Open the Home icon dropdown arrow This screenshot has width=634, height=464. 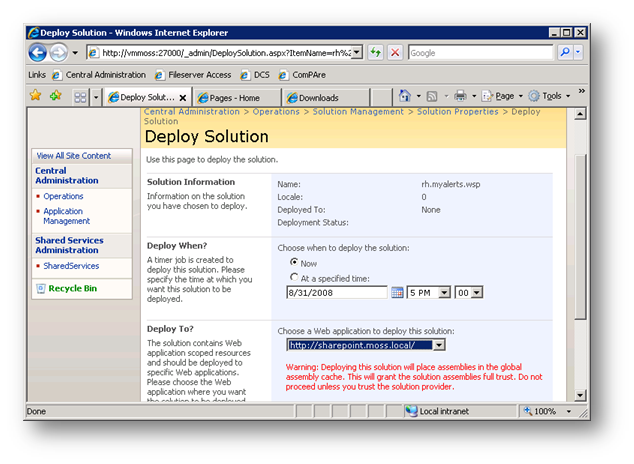coord(419,96)
